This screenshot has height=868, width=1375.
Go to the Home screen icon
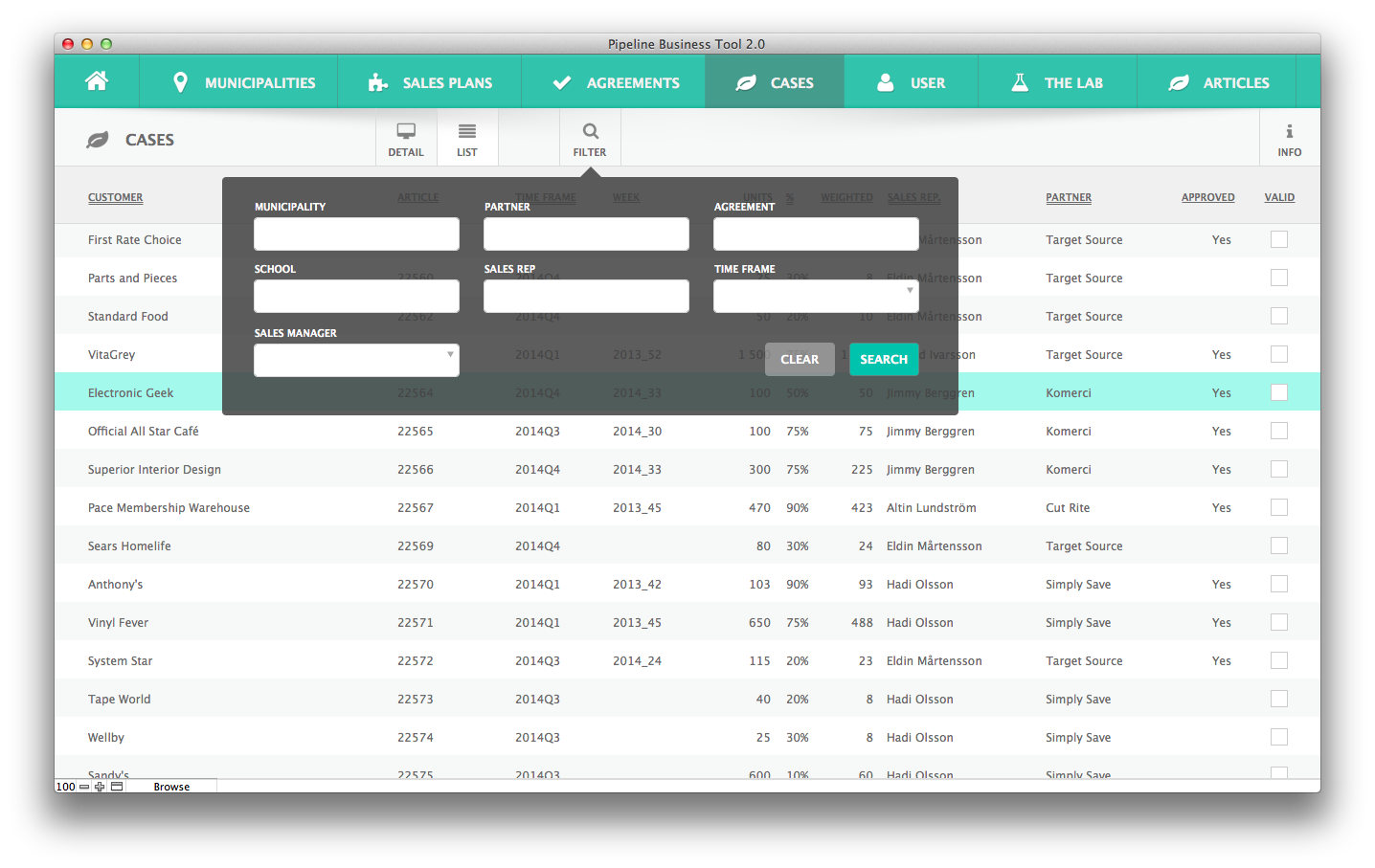(x=97, y=81)
